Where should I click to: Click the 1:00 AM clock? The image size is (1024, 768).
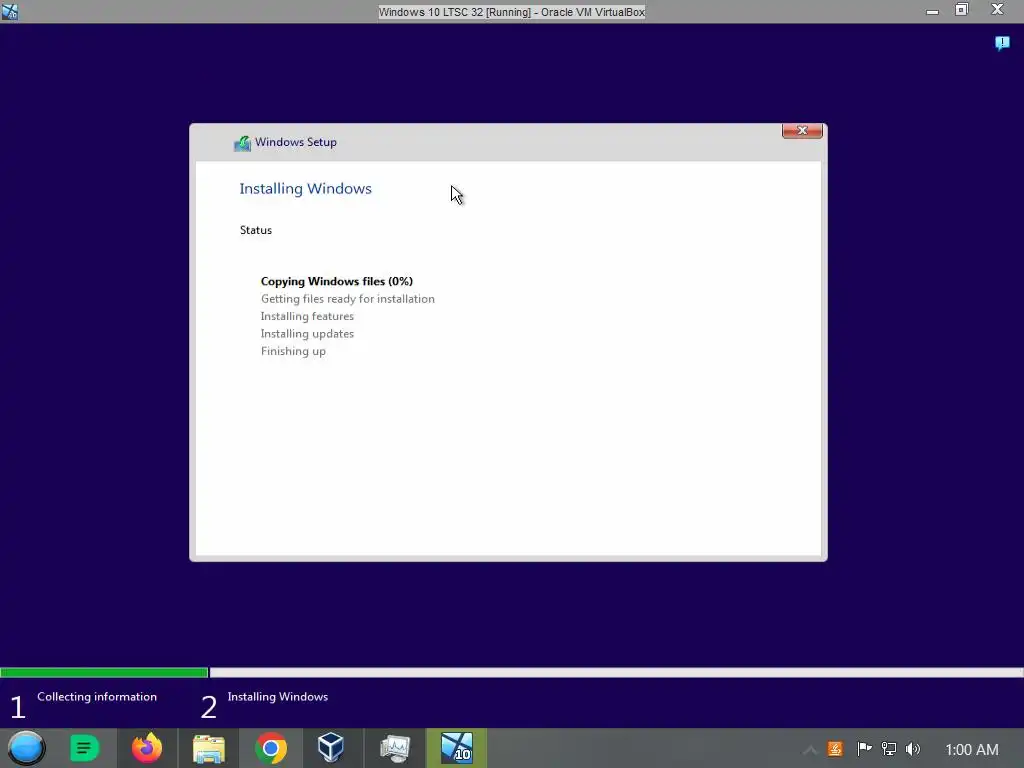[x=972, y=750]
